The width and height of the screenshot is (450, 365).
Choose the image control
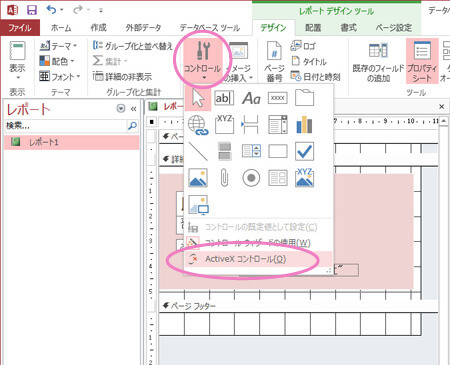tap(198, 204)
